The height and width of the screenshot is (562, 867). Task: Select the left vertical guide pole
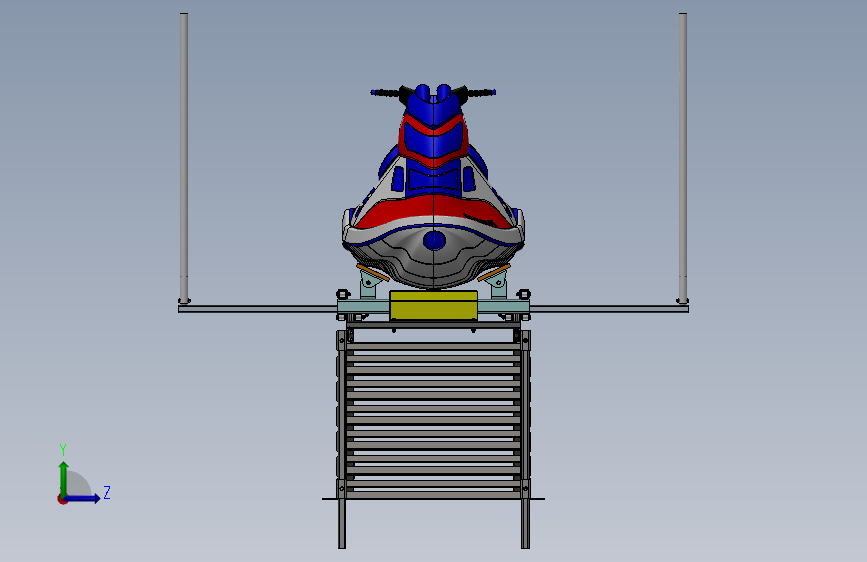coord(184,158)
